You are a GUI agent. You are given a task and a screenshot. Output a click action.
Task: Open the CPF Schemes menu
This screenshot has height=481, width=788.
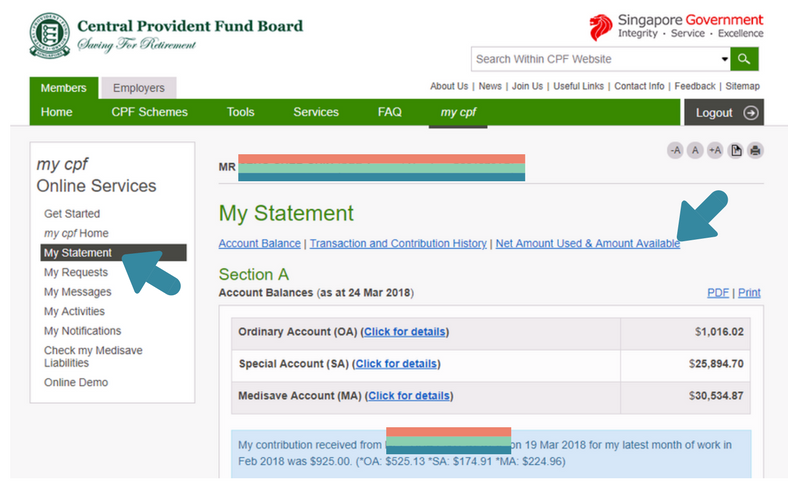point(149,112)
